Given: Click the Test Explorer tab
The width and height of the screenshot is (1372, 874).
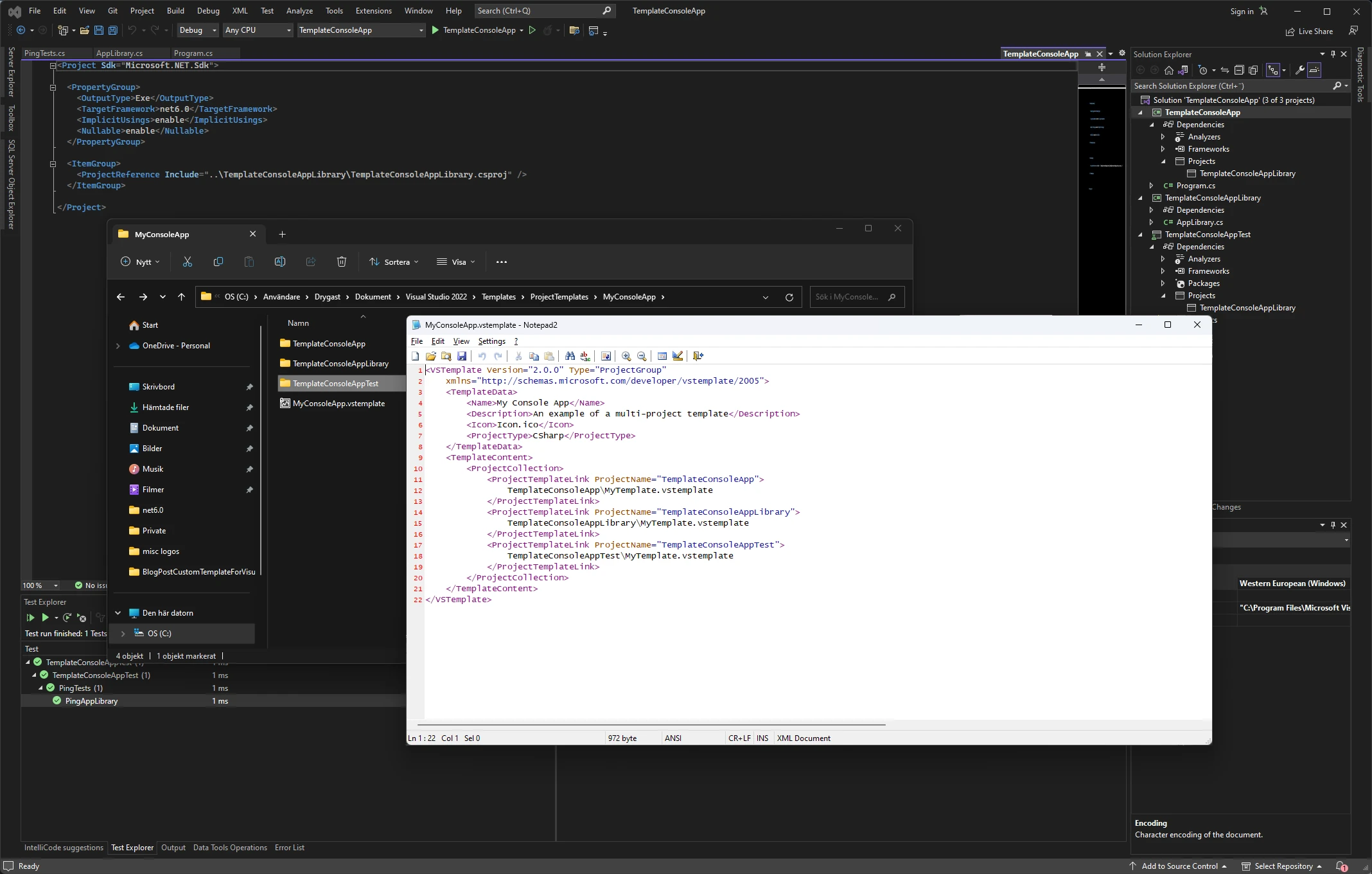Looking at the screenshot, I should pyautogui.click(x=132, y=847).
